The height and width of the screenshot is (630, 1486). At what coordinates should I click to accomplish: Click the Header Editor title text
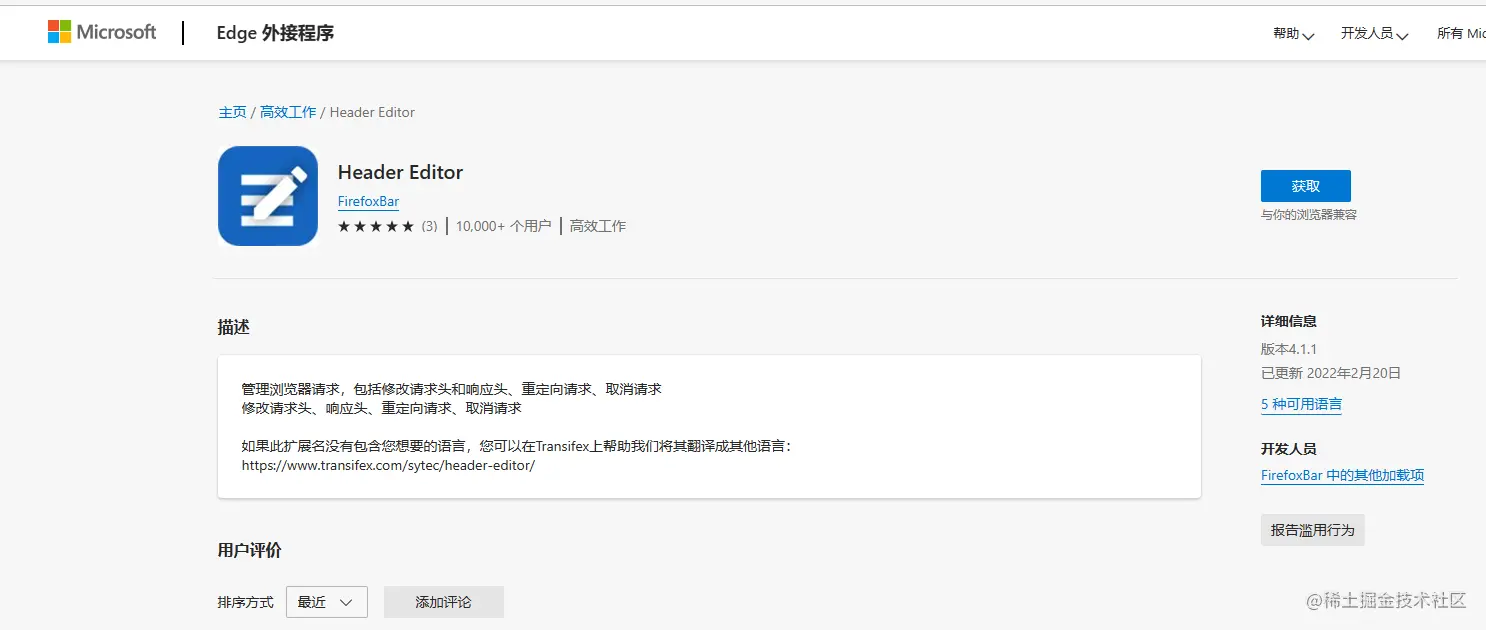(x=400, y=172)
